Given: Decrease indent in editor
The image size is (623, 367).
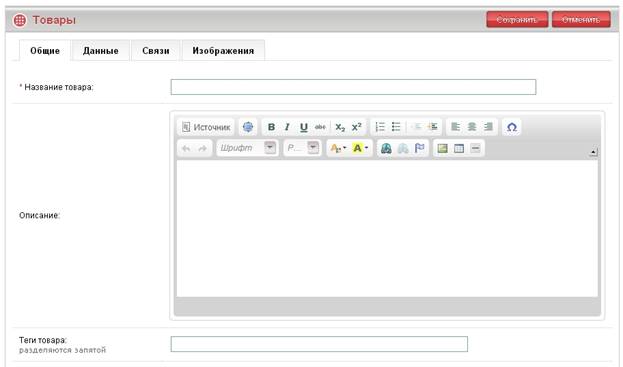Looking at the screenshot, I should pos(416,127).
